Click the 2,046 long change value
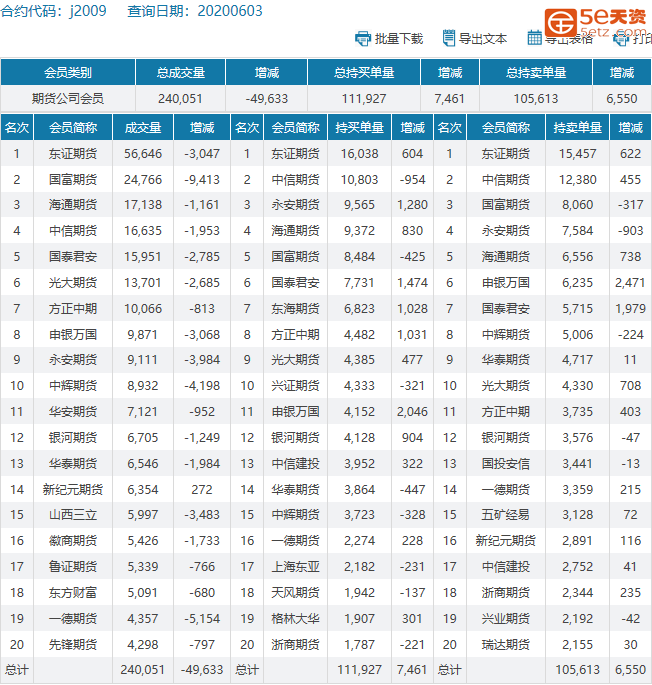Screen dimensions: 652x685 [412, 412]
